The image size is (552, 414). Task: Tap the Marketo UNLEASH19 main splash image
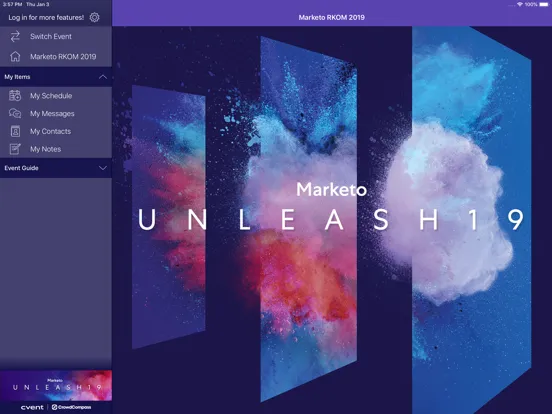332,220
